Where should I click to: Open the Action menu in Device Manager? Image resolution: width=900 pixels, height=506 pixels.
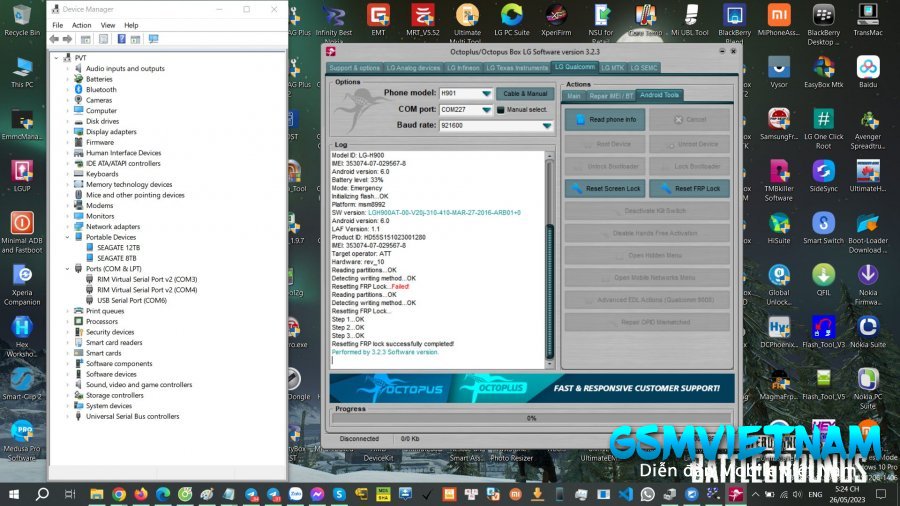82,25
